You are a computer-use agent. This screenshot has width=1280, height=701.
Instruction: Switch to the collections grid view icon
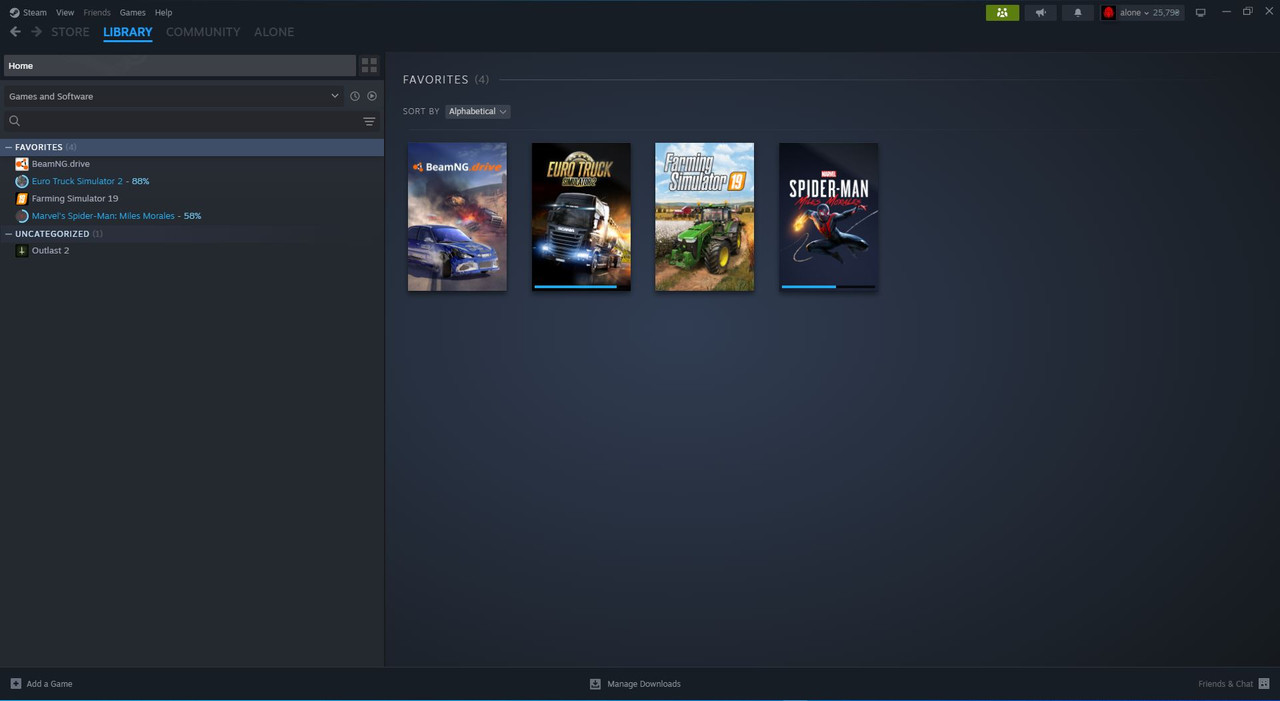tap(369, 65)
